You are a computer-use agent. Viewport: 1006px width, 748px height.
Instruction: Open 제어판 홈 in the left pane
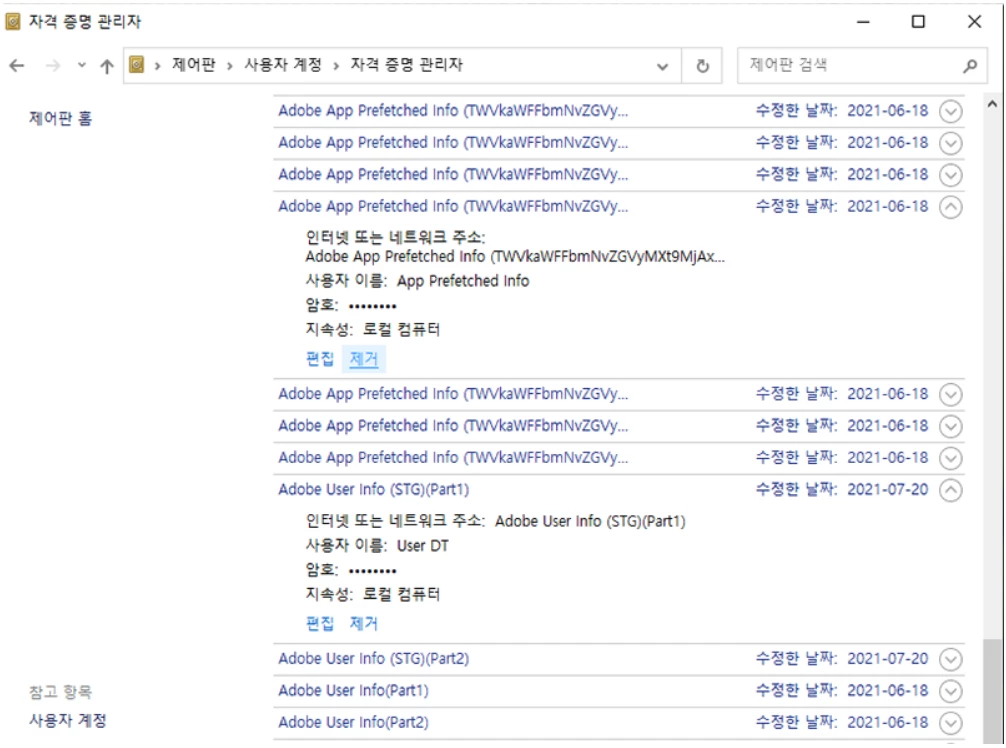(x=60, y=119)
